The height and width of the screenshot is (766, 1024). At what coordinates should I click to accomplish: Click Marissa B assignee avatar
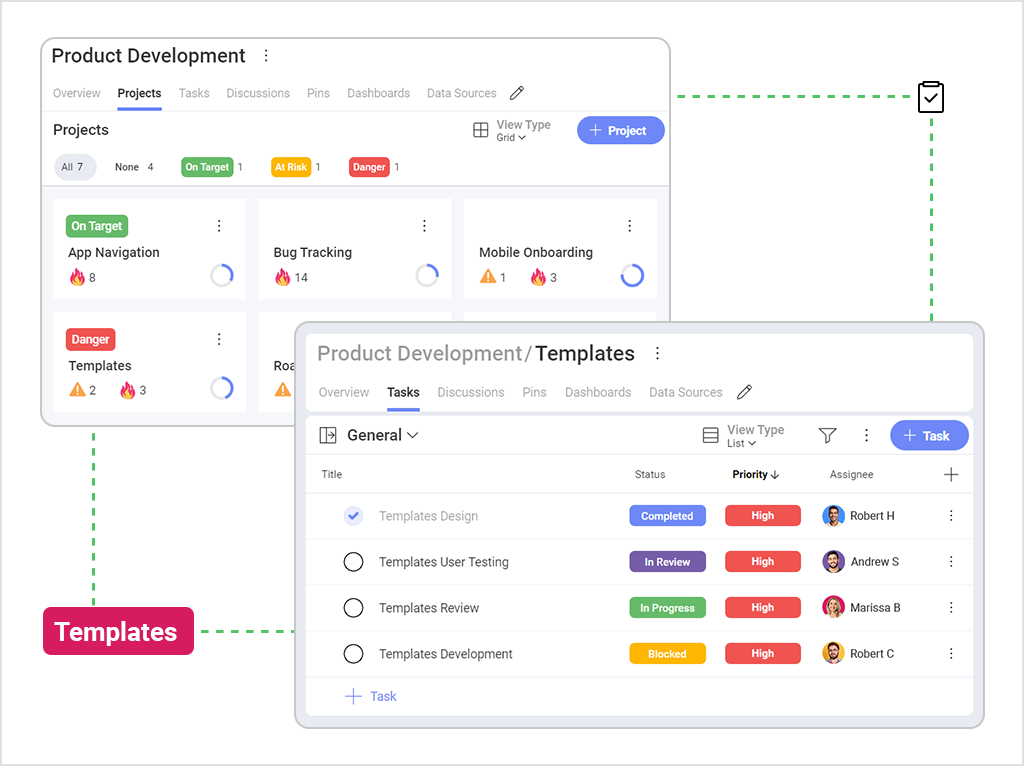coord(833,607)
